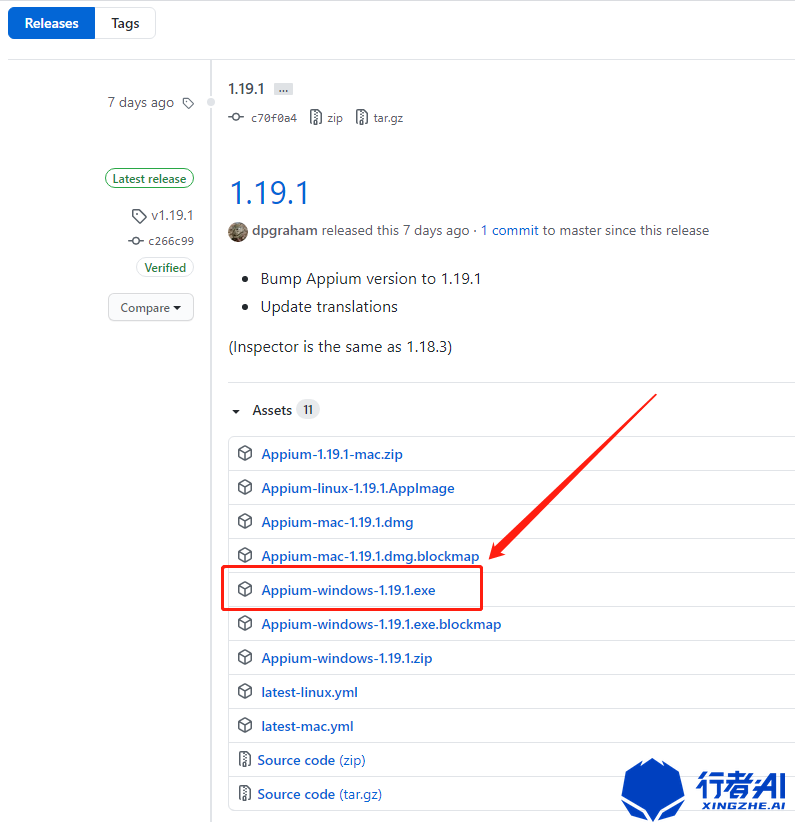
Task: Click the commit icon beside c70f0a4
Action: coord(236,117)
